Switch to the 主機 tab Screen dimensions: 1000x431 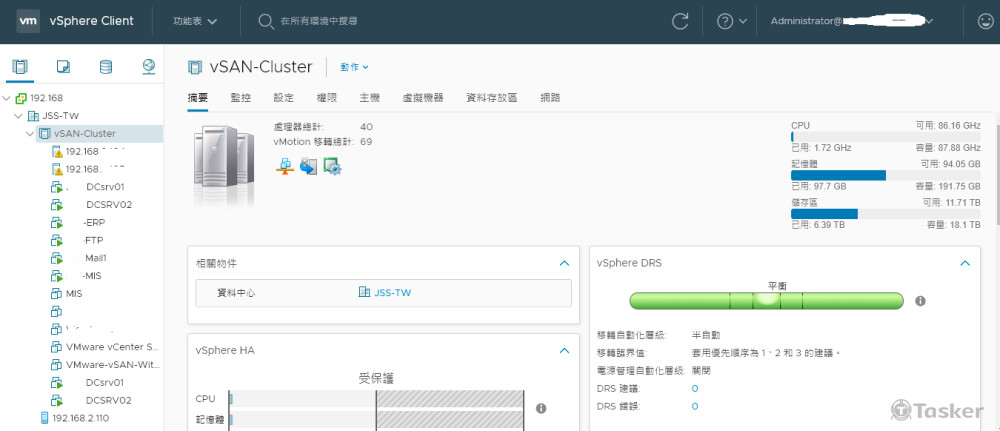pos(370,98)
